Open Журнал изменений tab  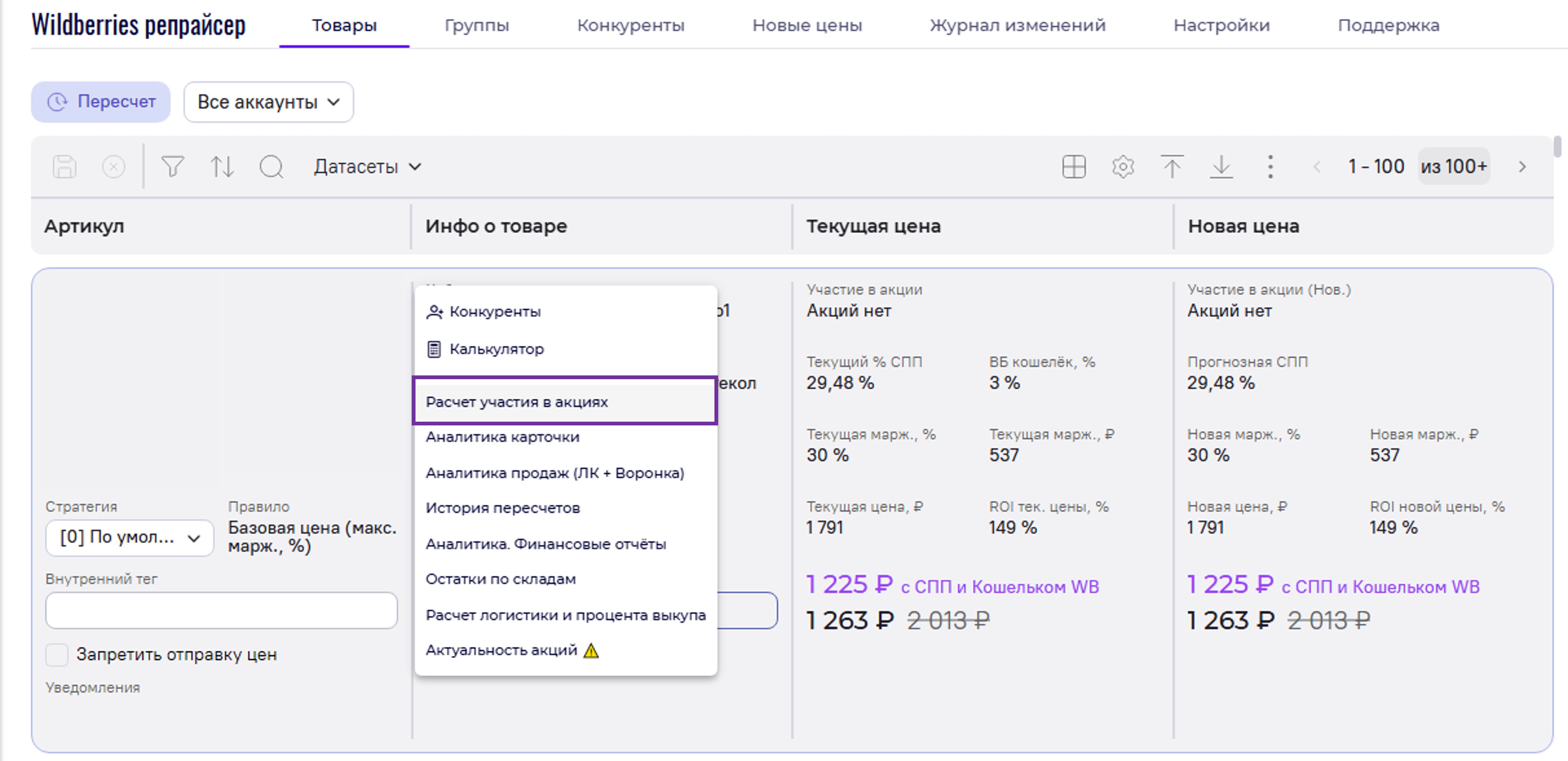(1017, 26)
